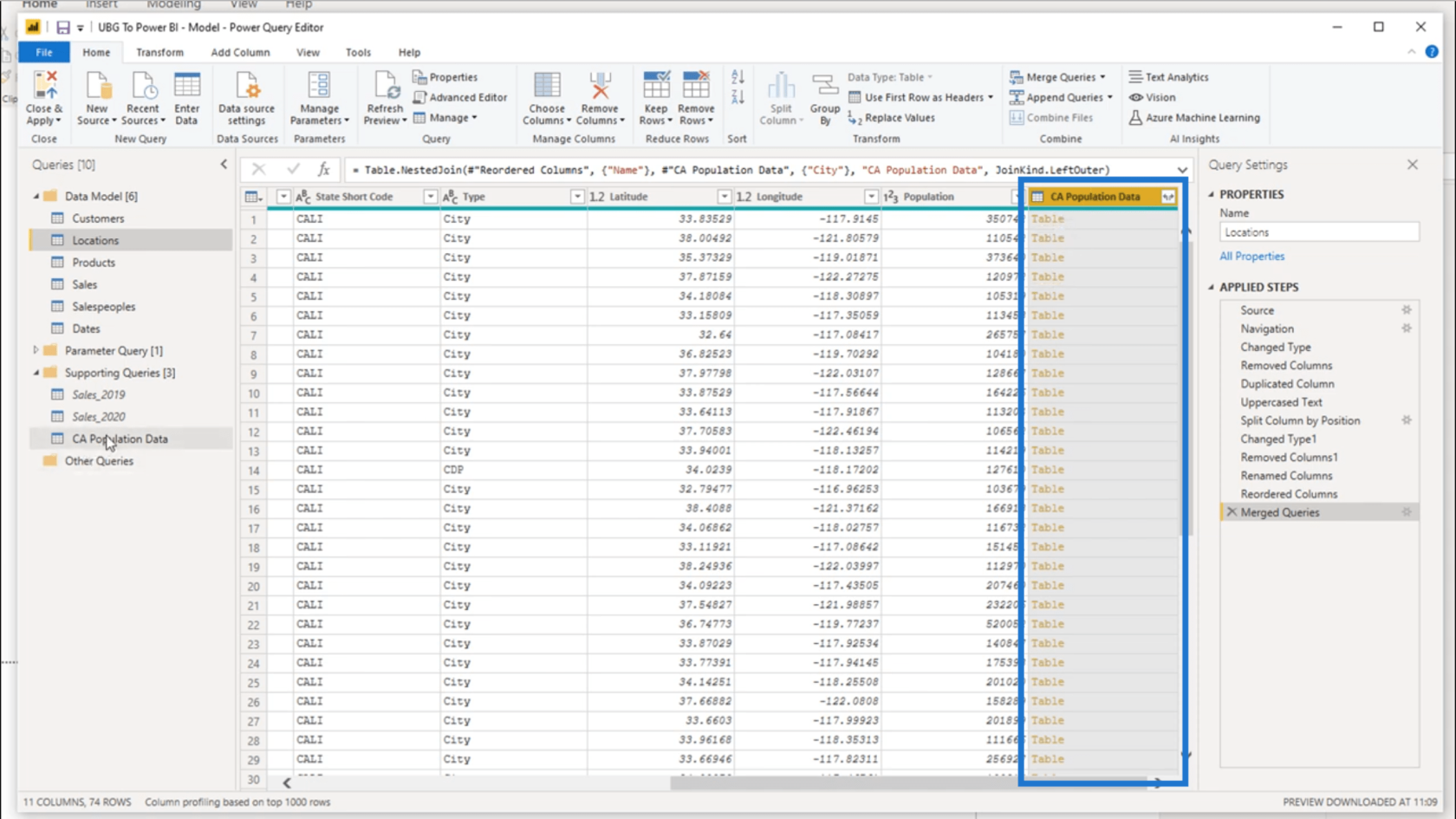
Task: Switch to the Transform tab
Action: tap(159, 52)
